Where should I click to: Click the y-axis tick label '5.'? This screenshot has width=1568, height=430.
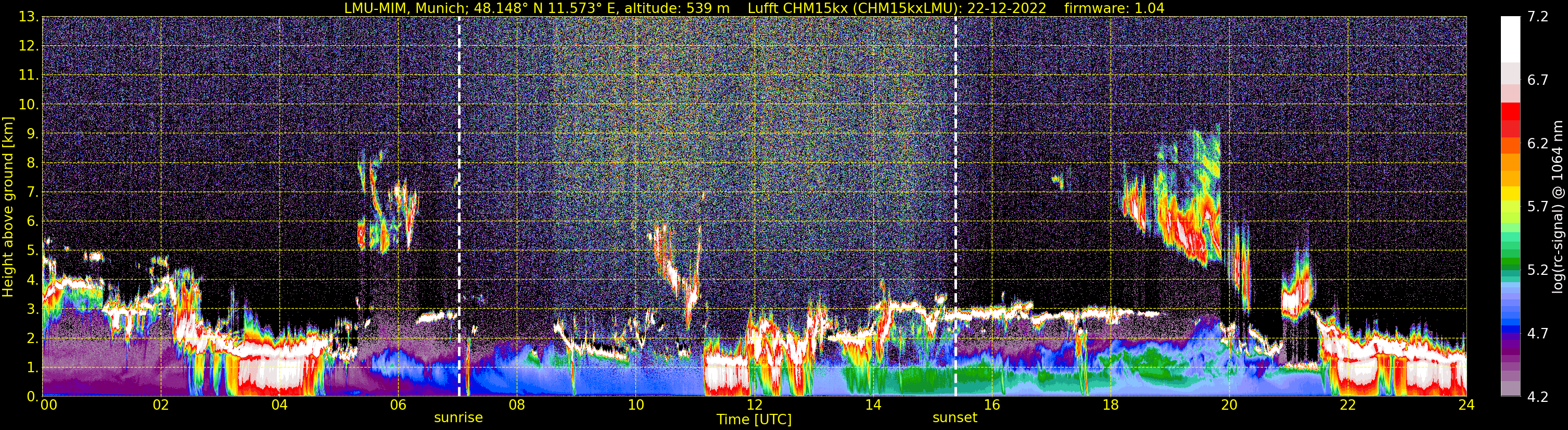point(33,251)
